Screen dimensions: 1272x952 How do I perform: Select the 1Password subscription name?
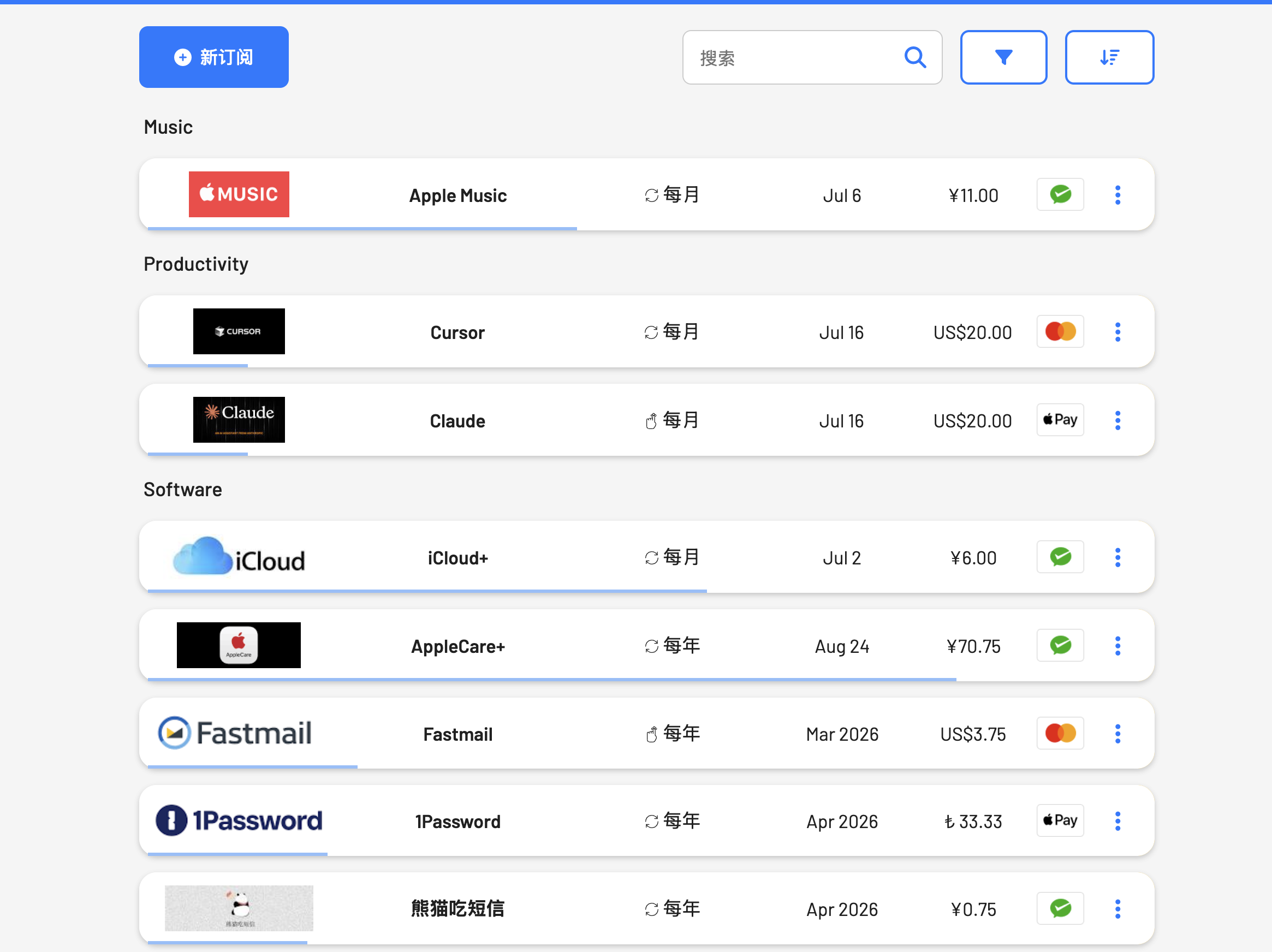click(x=457, y=822)
